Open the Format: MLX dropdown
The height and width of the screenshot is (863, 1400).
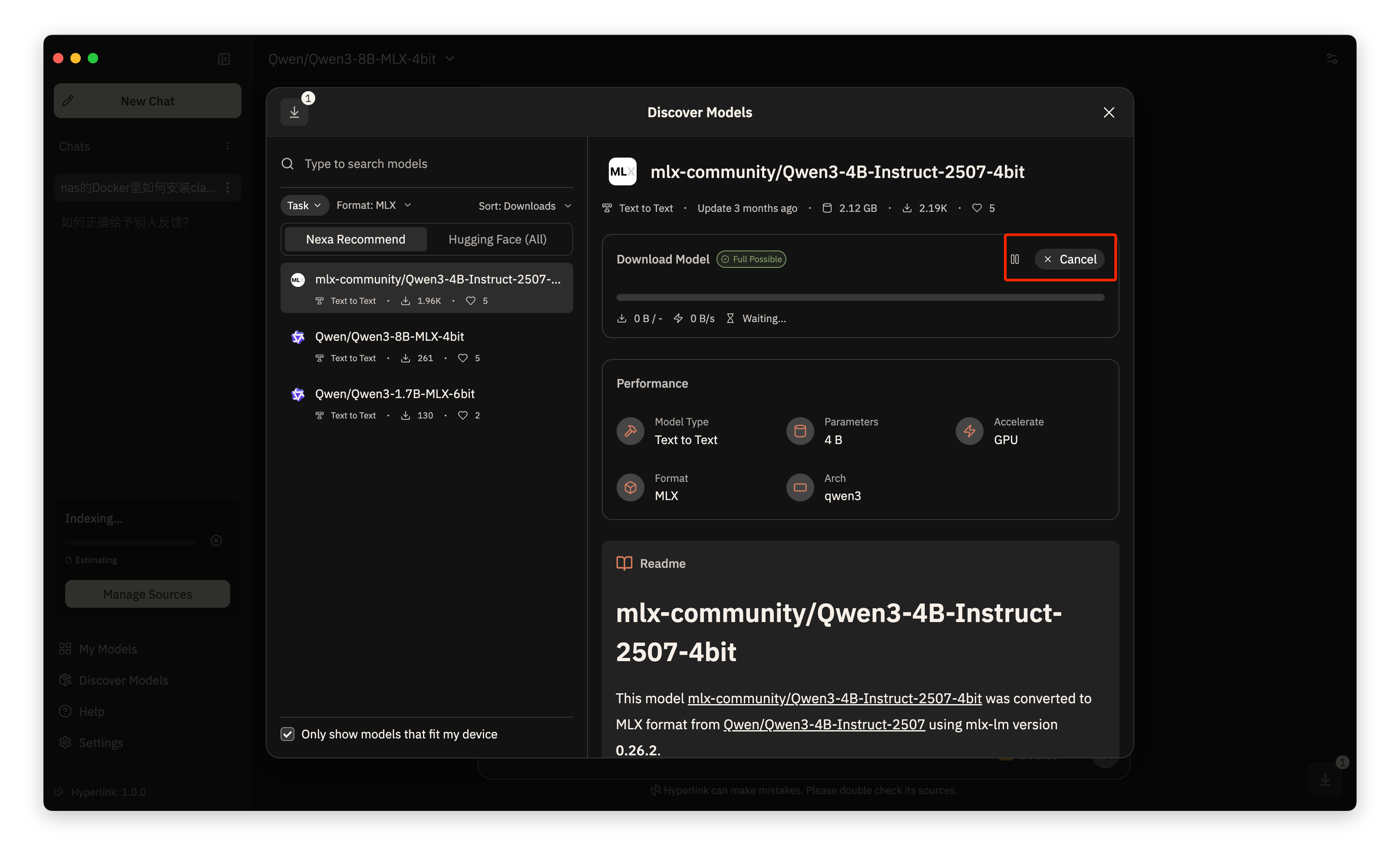pos(373,205)
